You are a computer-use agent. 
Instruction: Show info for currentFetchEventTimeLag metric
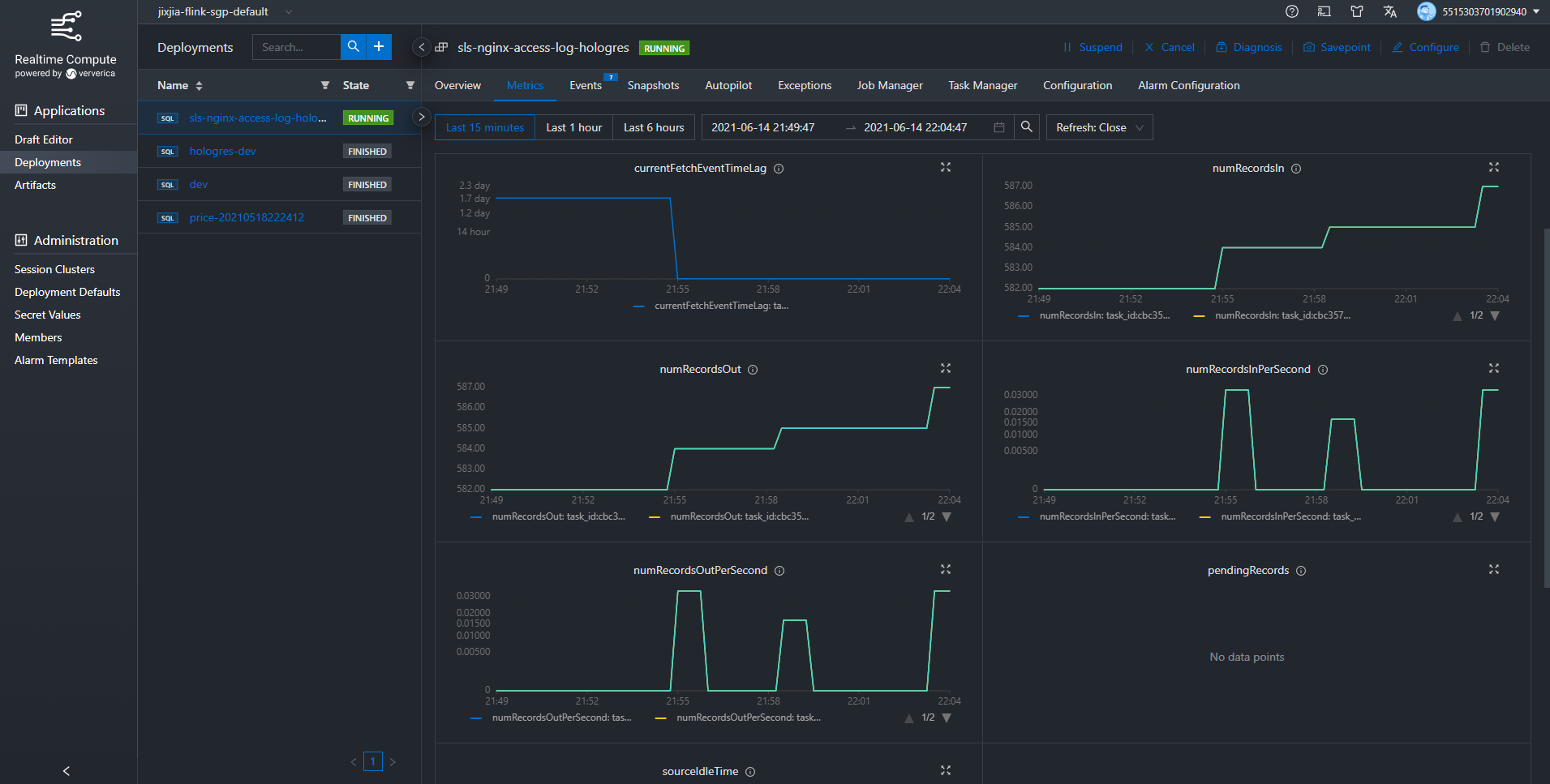pyautogui.click(x=779, y=169)
